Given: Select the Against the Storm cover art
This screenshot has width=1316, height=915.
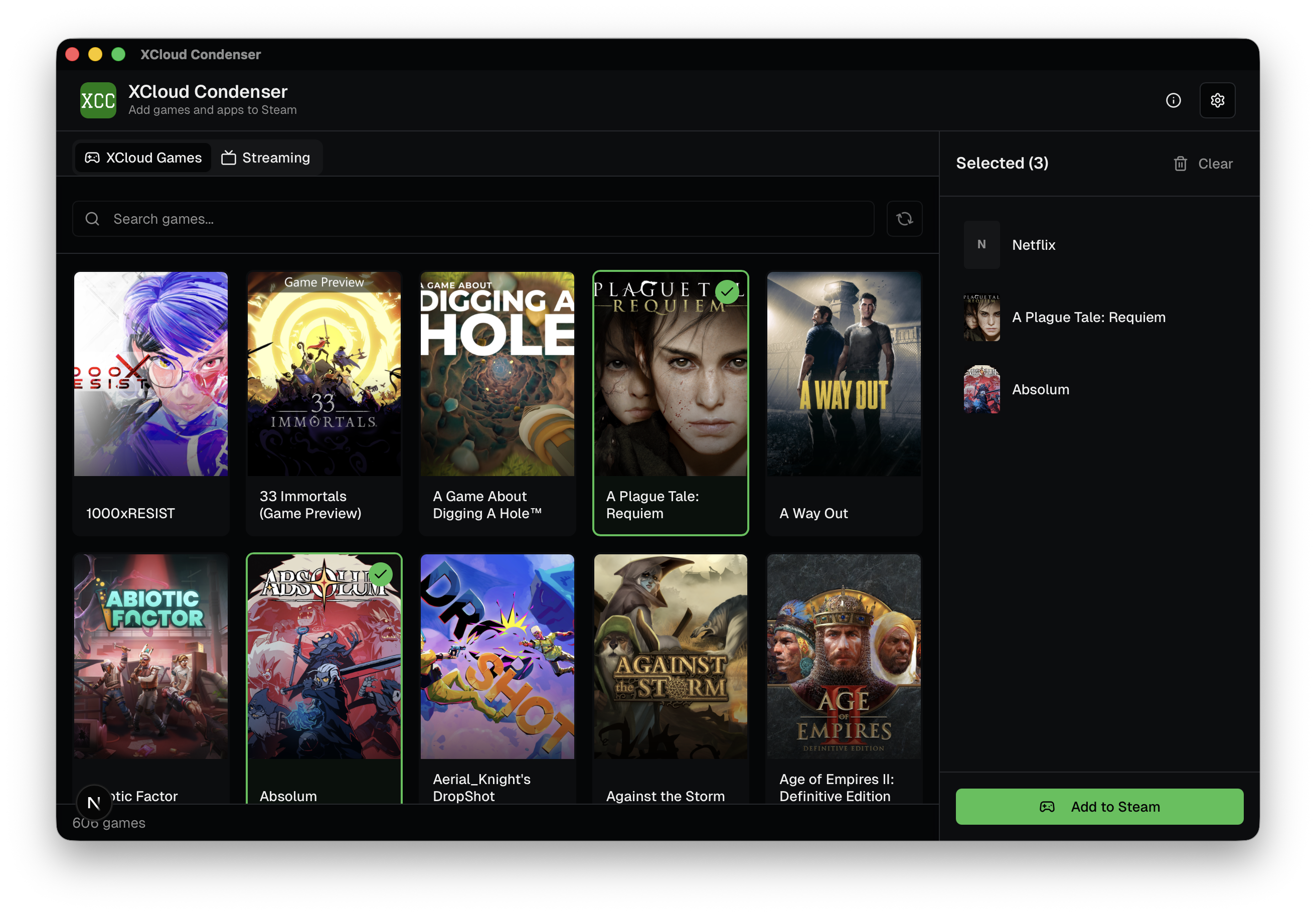Looking at the screenshot, I should pyautogui.click(x=671, y=657).
